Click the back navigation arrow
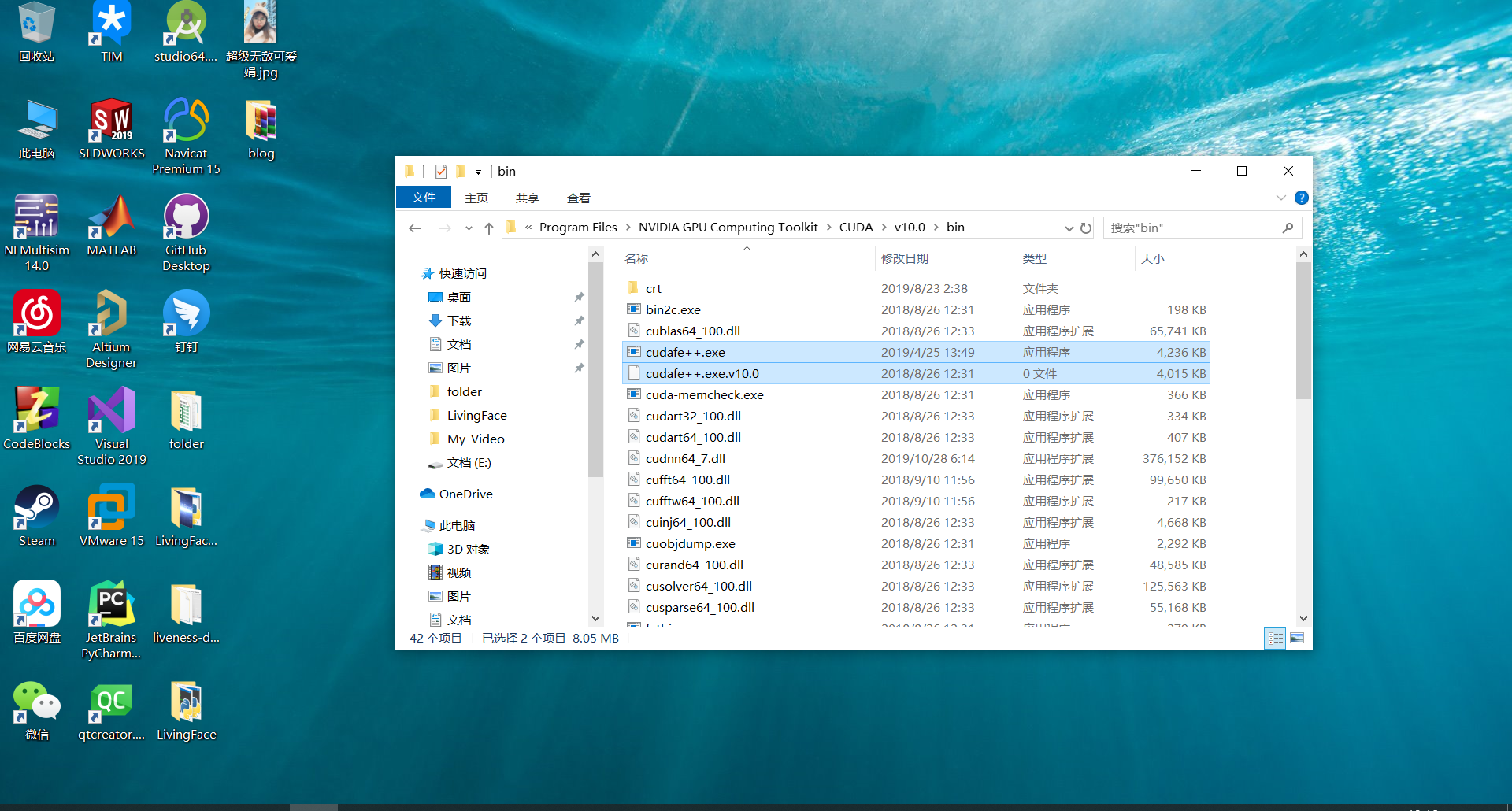This screenshot has height=811, width=1512. pos(415,228)
